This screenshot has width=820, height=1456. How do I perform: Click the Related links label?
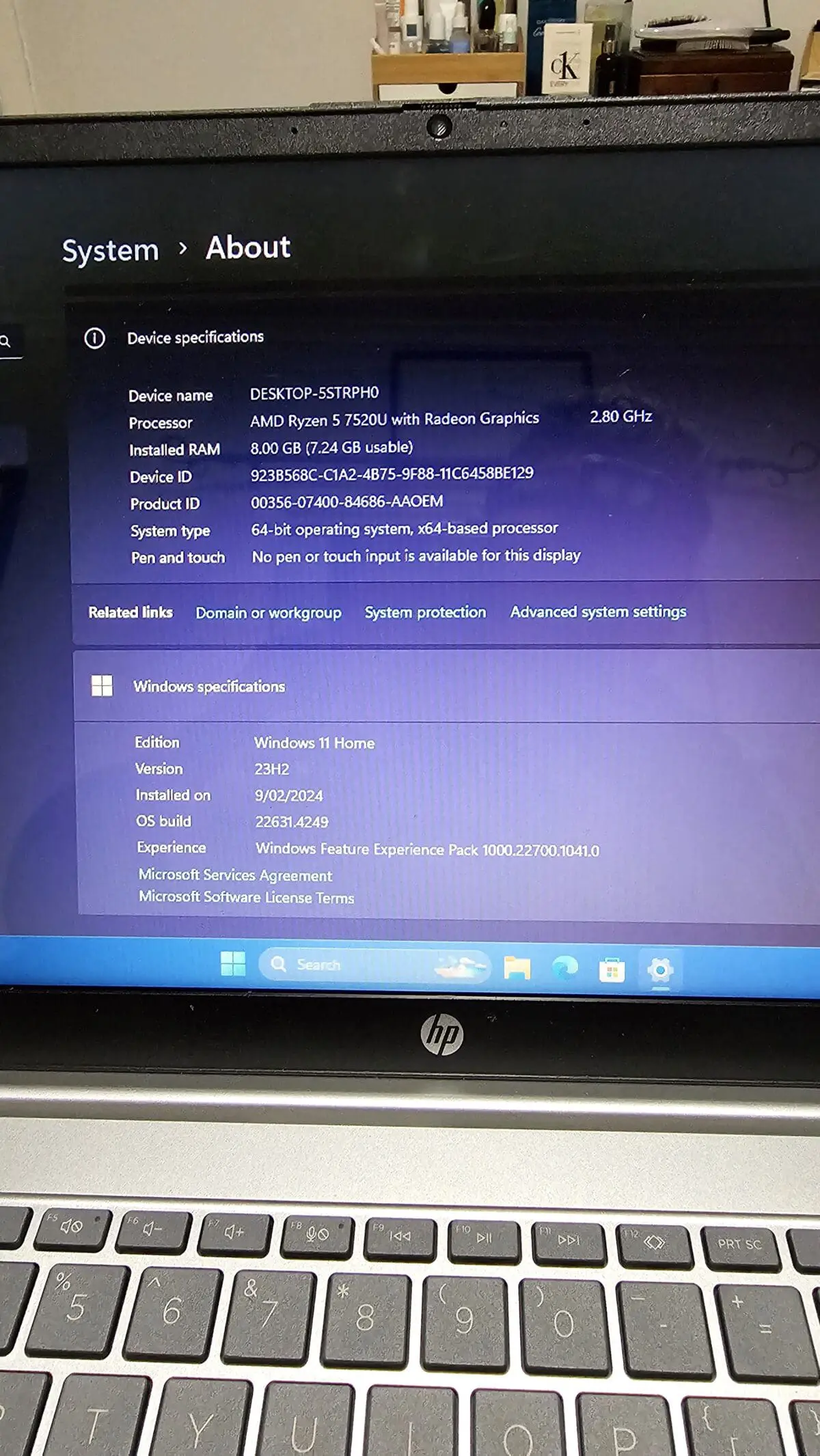tap(131, 612)
